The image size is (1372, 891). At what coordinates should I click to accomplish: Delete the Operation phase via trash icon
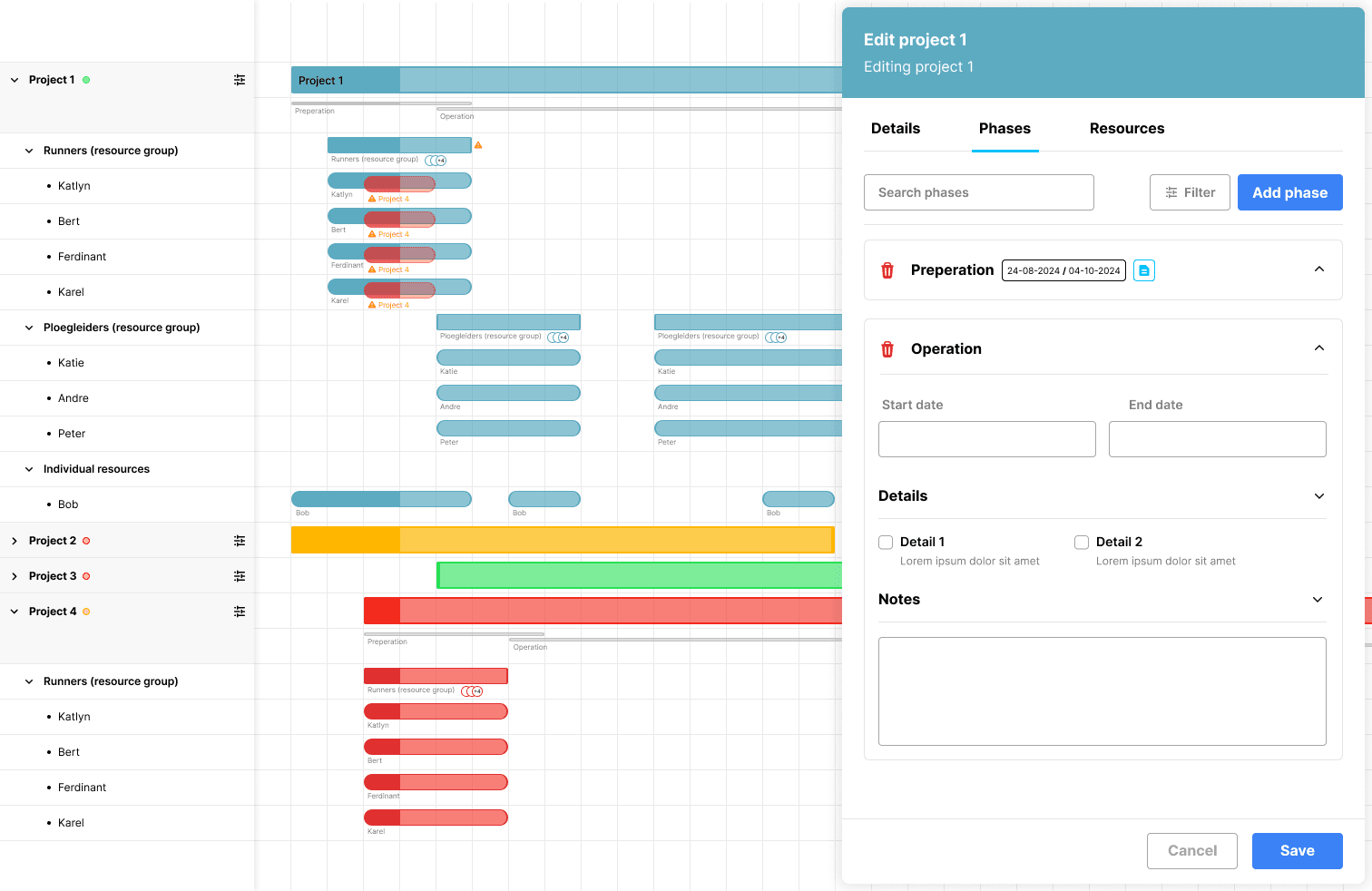point(887,348)
